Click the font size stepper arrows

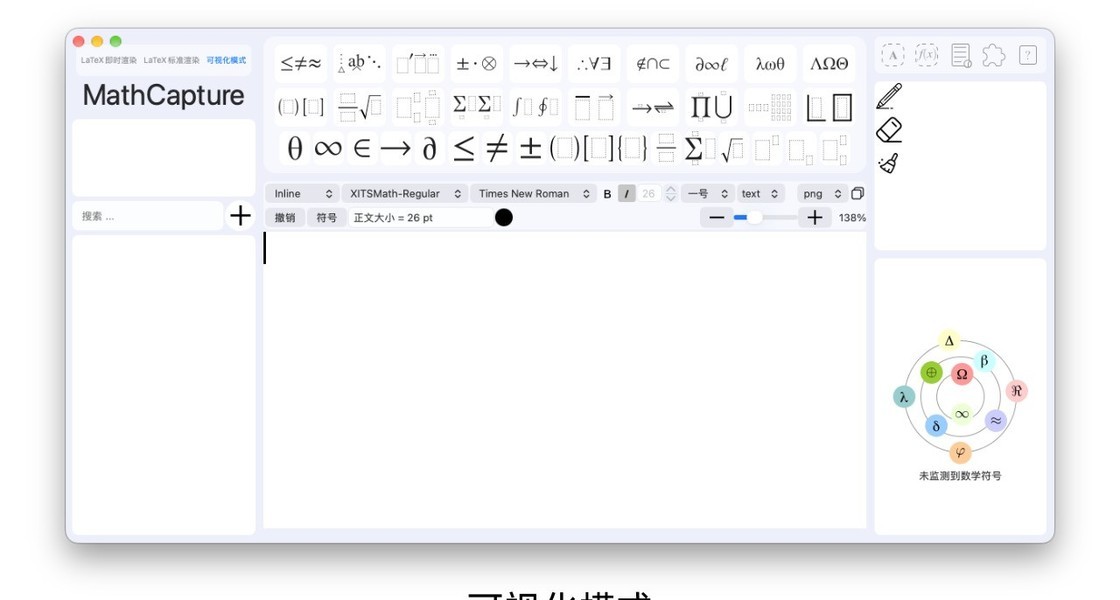[x=670, y=194]
